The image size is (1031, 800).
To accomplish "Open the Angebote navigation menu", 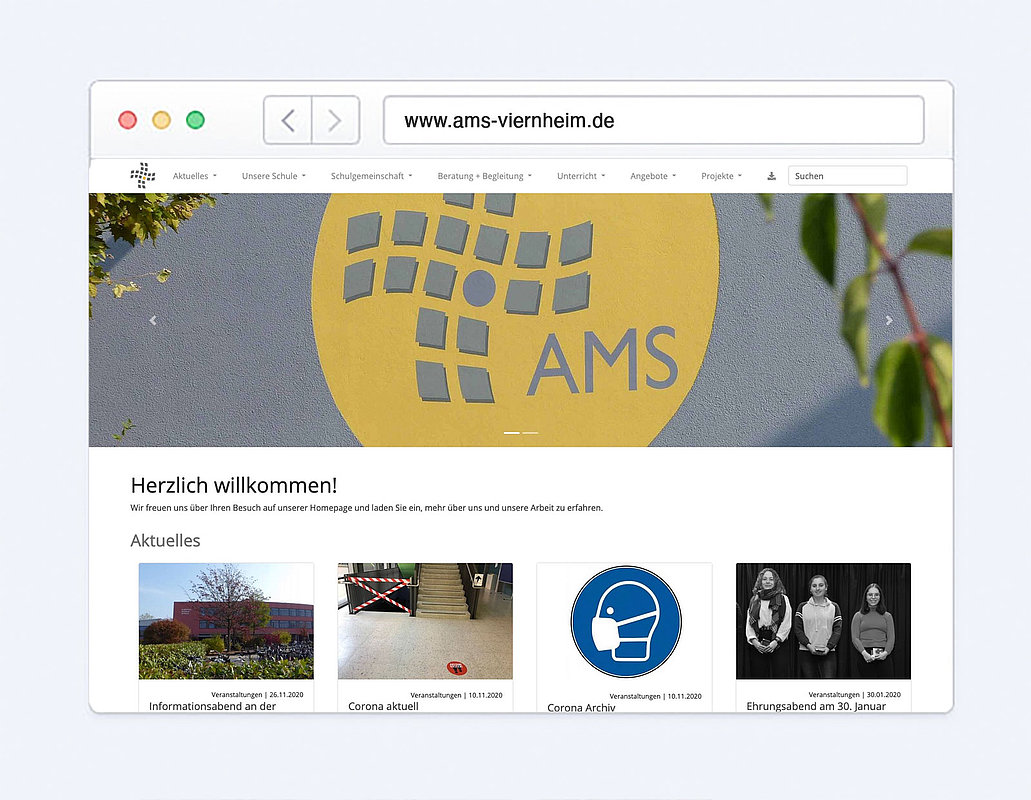I will point(652,176).
